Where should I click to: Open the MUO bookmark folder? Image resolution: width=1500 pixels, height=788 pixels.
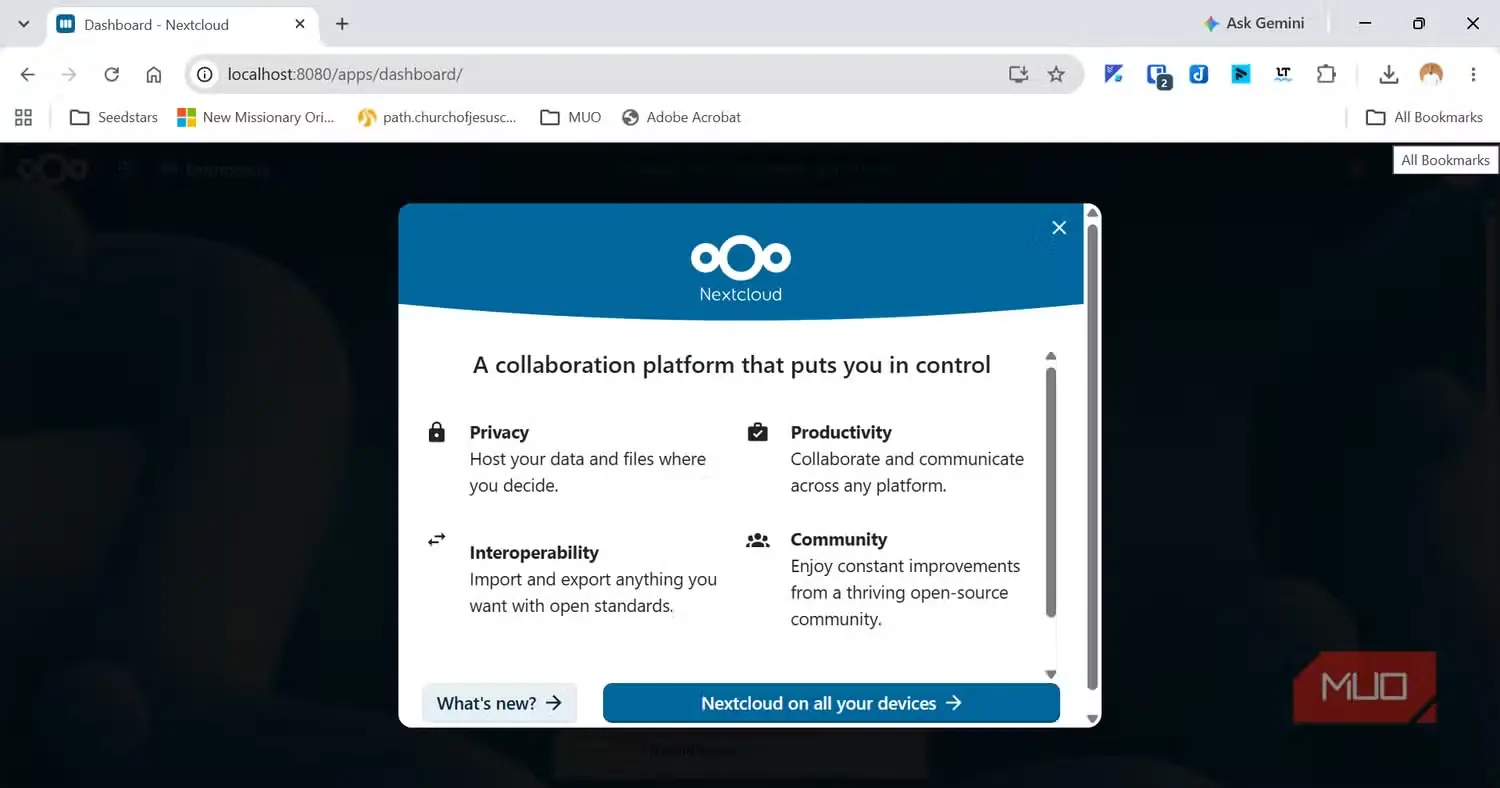571,117
